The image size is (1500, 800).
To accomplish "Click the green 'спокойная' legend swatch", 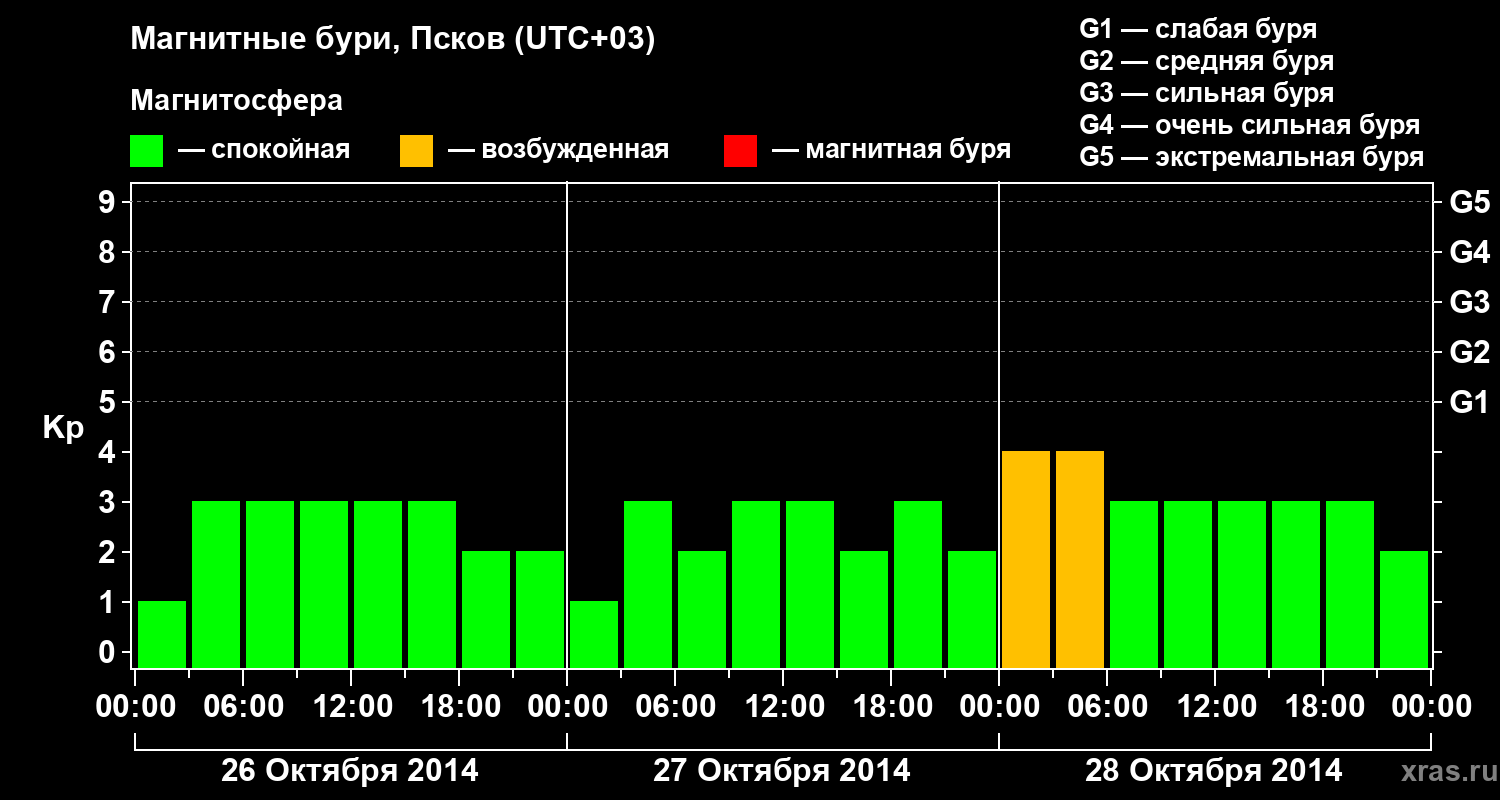I will (x=147, y=151).
